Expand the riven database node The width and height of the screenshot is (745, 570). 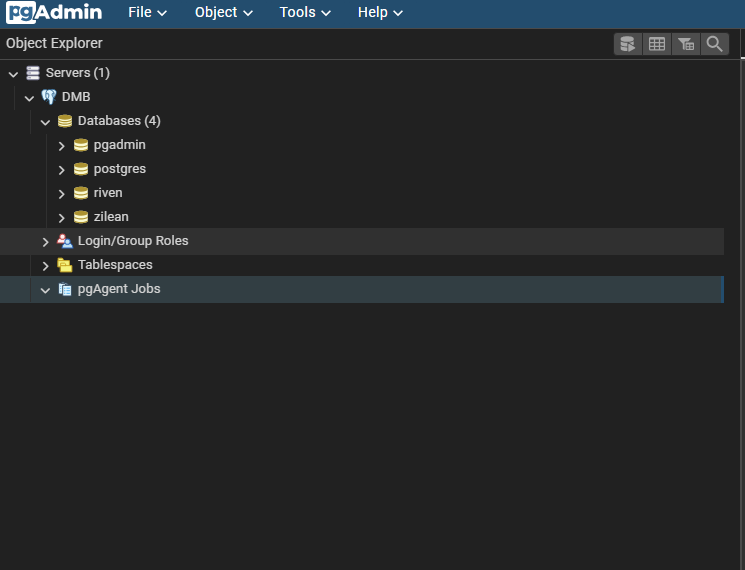[61, 194]
